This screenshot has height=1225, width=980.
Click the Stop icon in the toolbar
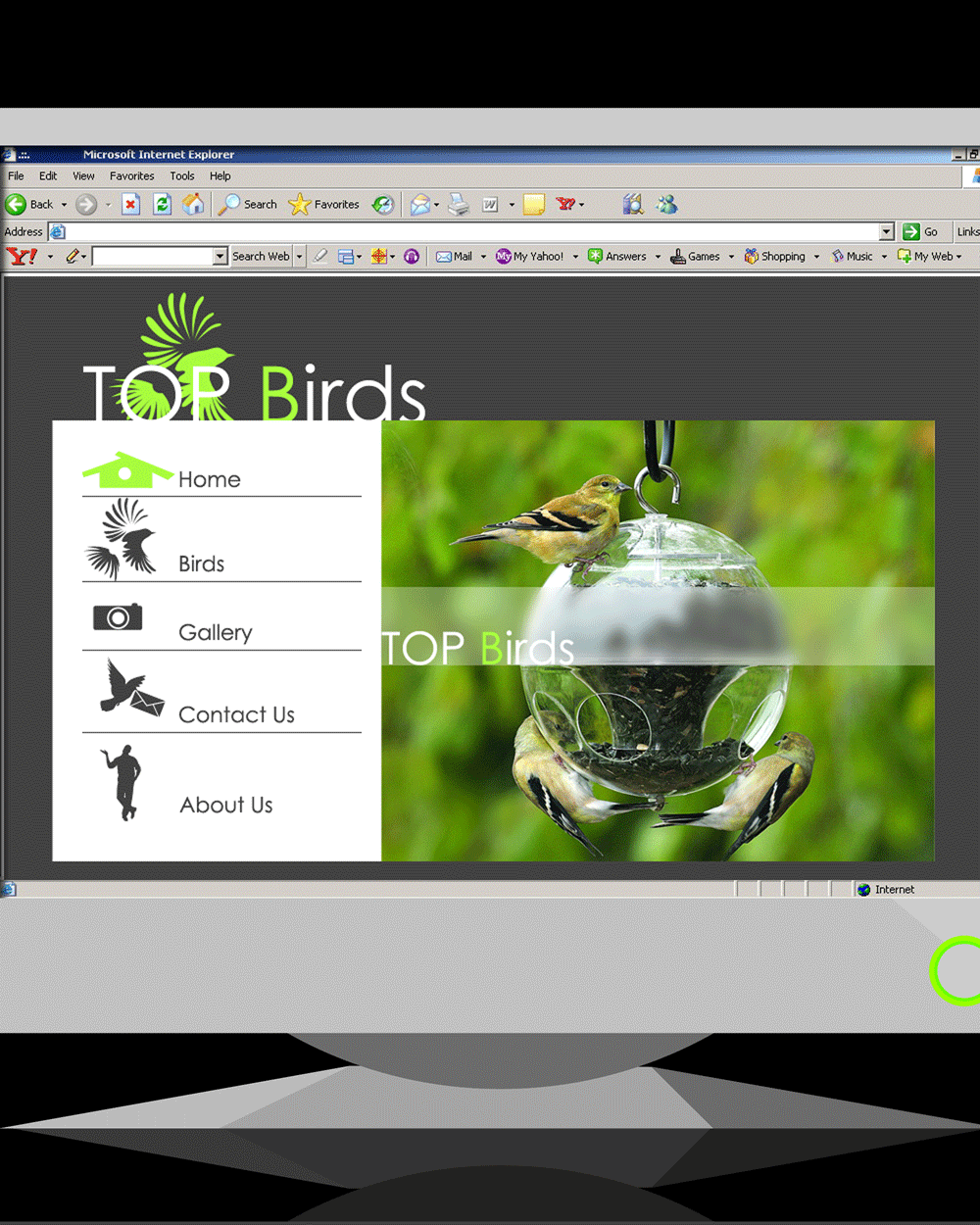click(x=130, y=204)
